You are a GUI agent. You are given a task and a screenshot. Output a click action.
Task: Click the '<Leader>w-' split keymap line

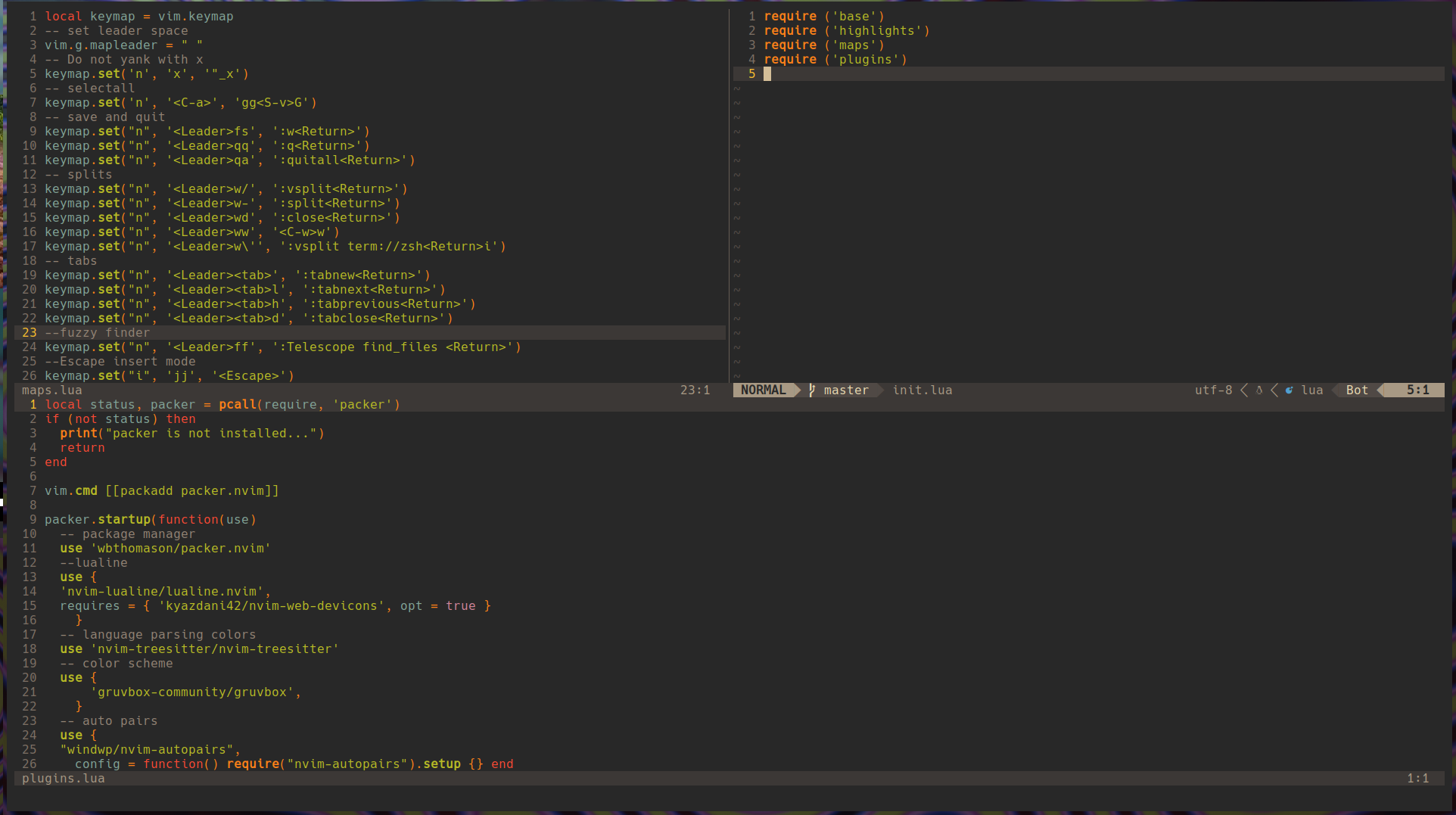(x=222, y=204)
